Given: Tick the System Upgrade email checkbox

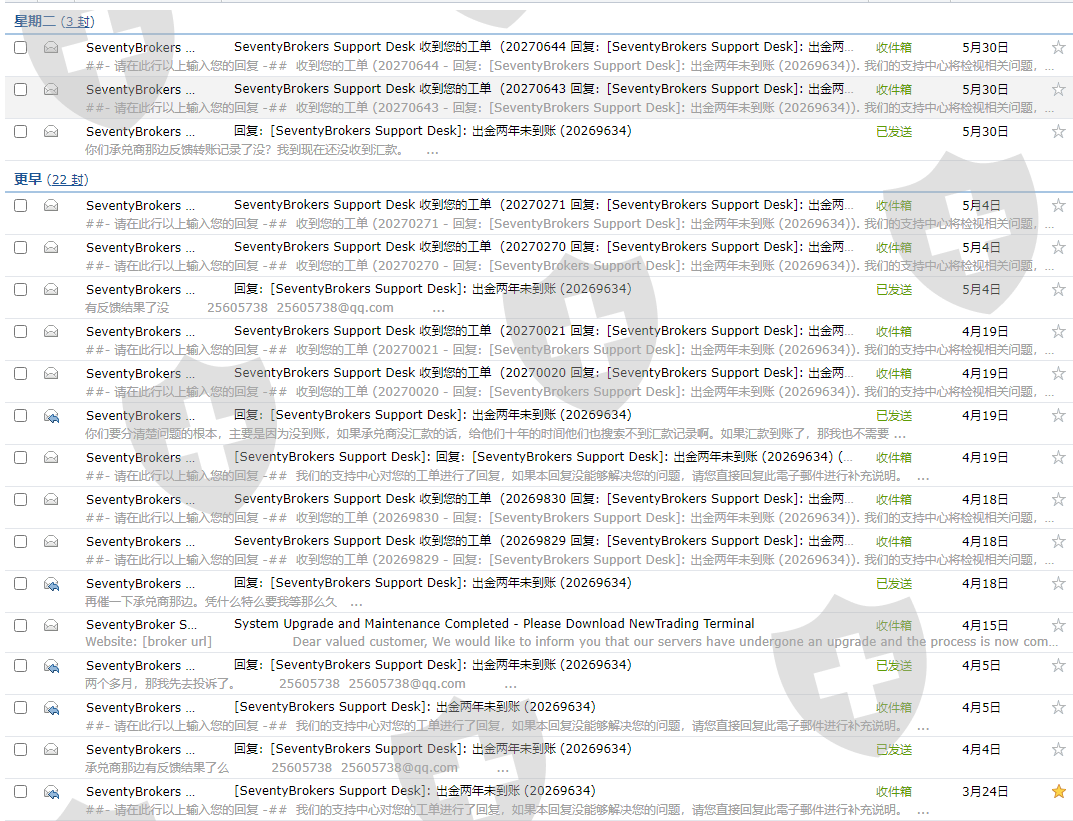Looking at the screenshot, I should (21, 625).
